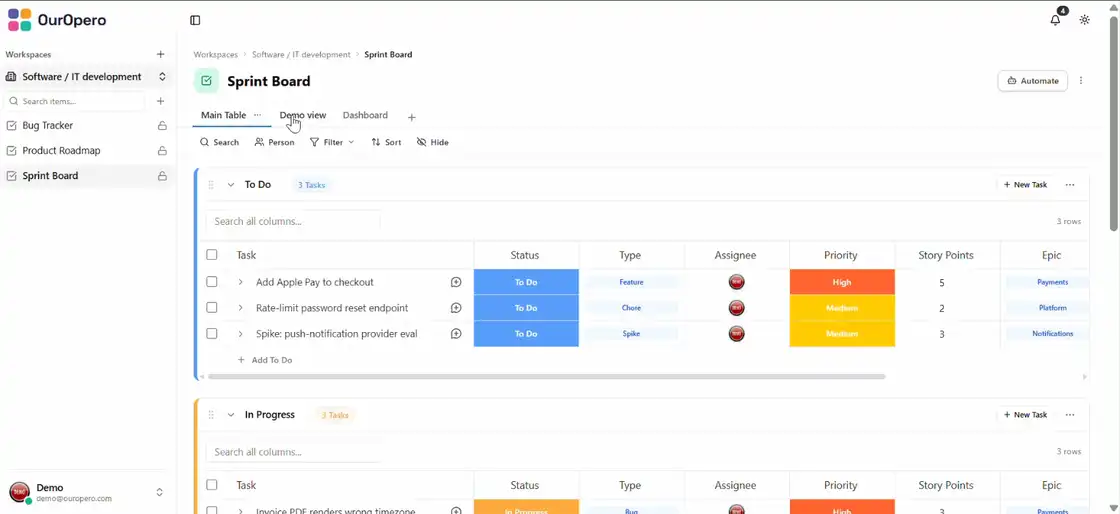Check the Rate-limit password reset endpoint row
Image resolution: width=1120 pixels, height=514 pixels.
point(211,307)
